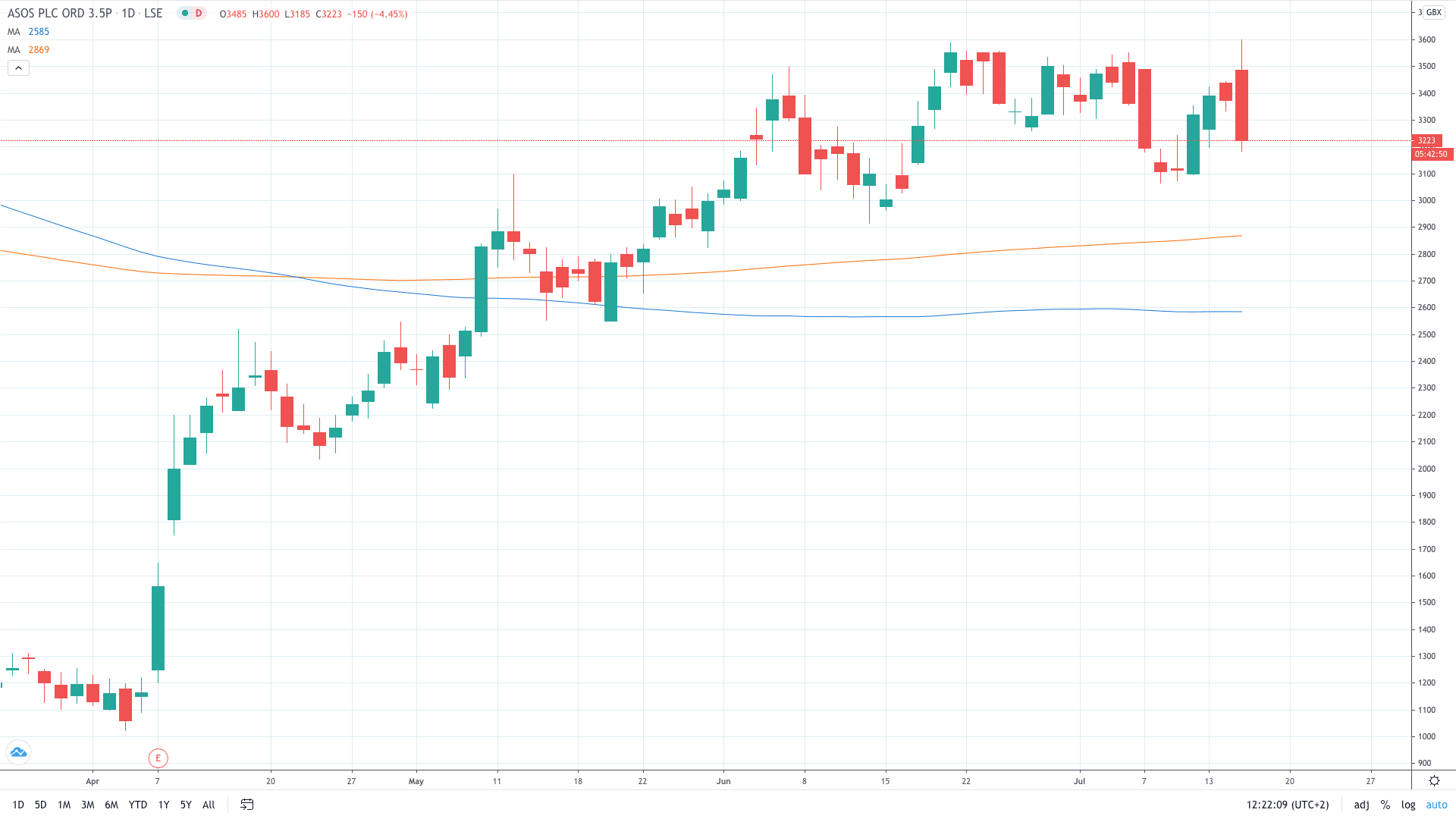Switch to the All time range

click(209, 805)
